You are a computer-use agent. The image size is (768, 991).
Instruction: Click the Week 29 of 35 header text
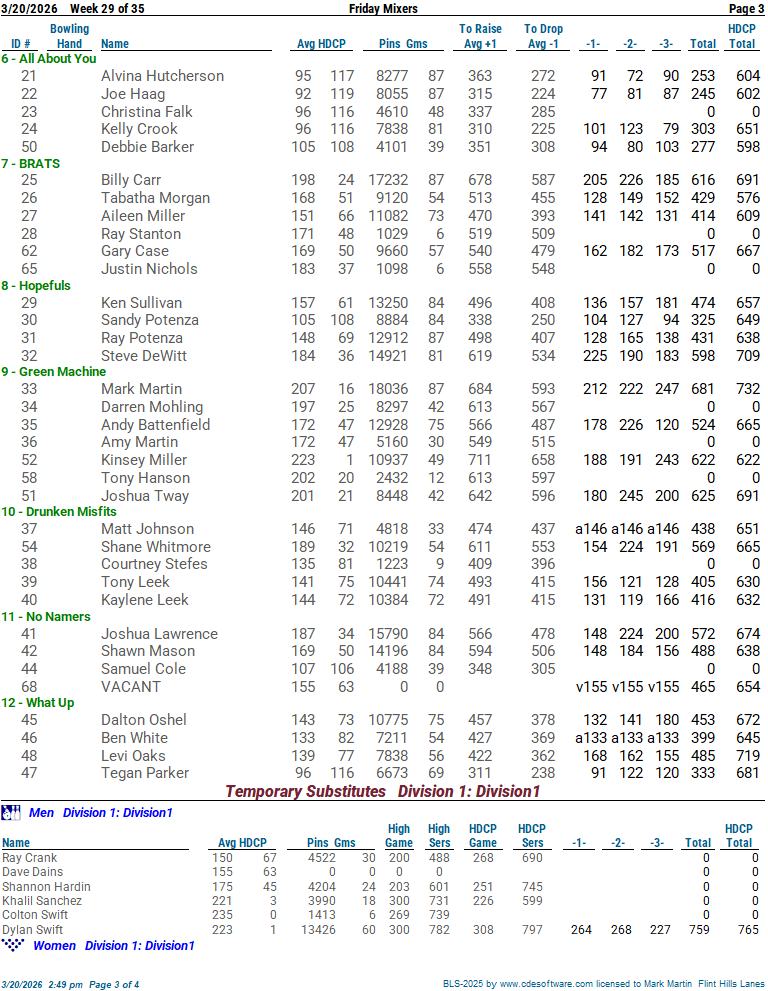(x=107, y=9)
